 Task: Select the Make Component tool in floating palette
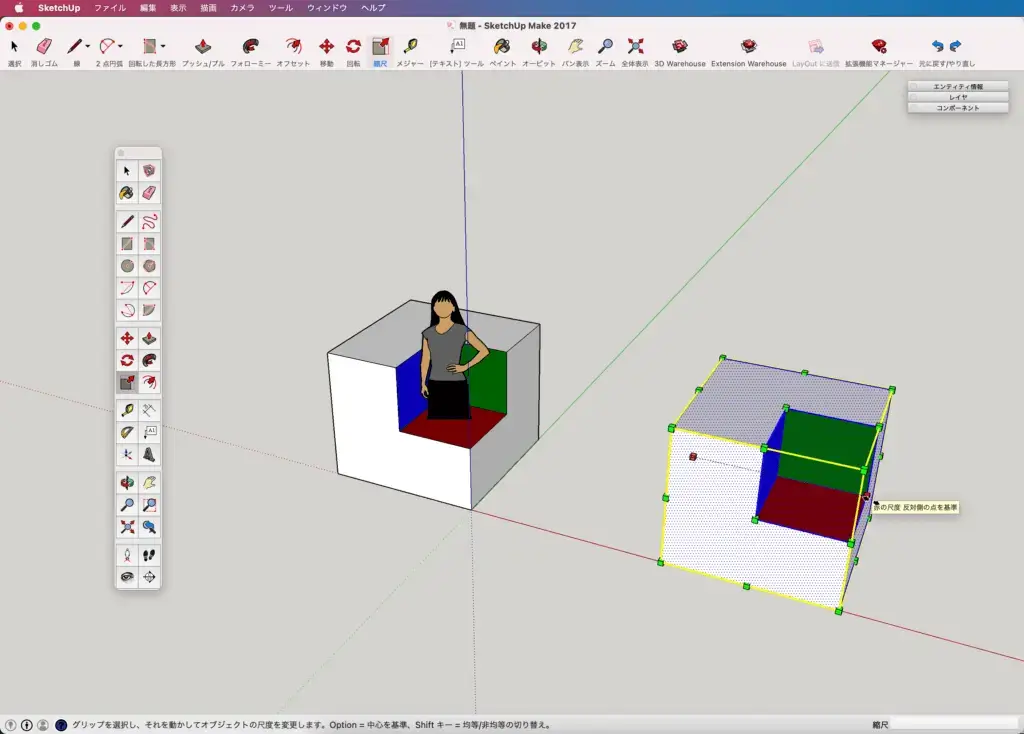(x=150, y=170)
